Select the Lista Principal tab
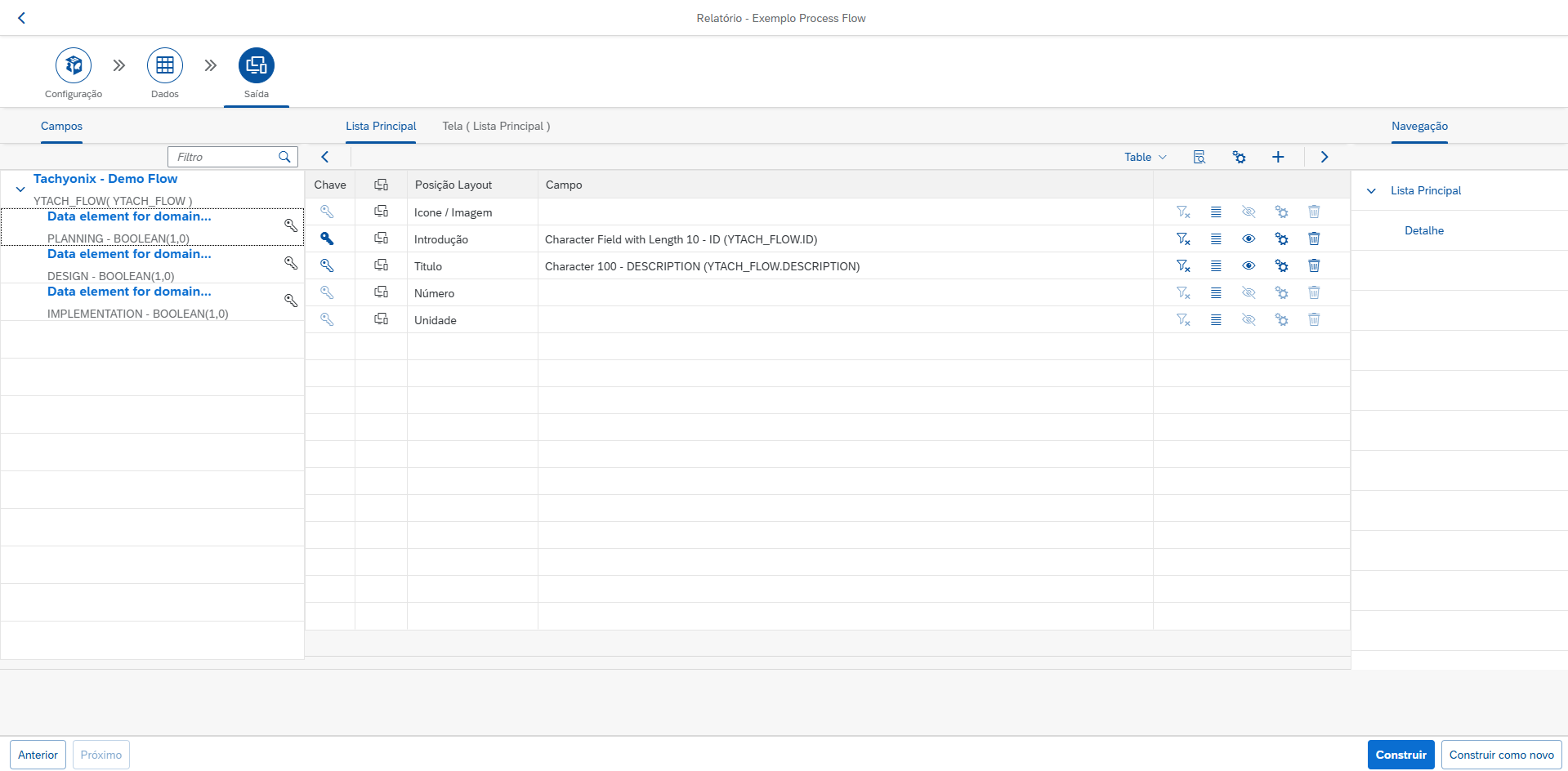This screenshot has height=771, width=1568. coord(381,126)
